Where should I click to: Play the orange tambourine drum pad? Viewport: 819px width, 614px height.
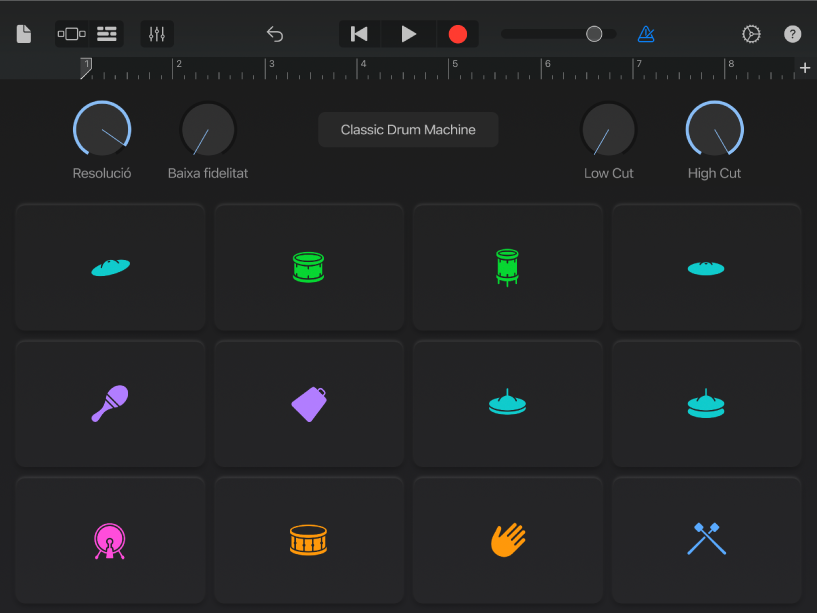click(309, 539)
